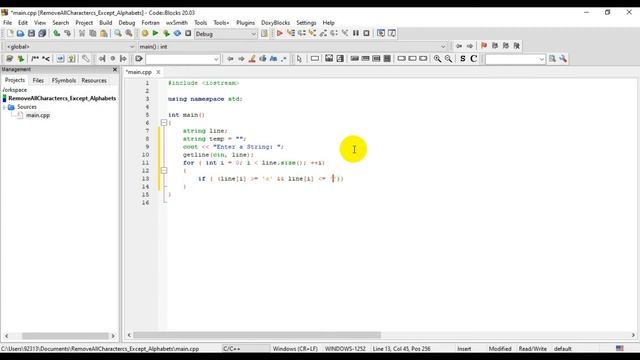The width and height of the screenshot is (640, 360).
Task: Click the Jump forward arrow icon
Action: [470, 46]
